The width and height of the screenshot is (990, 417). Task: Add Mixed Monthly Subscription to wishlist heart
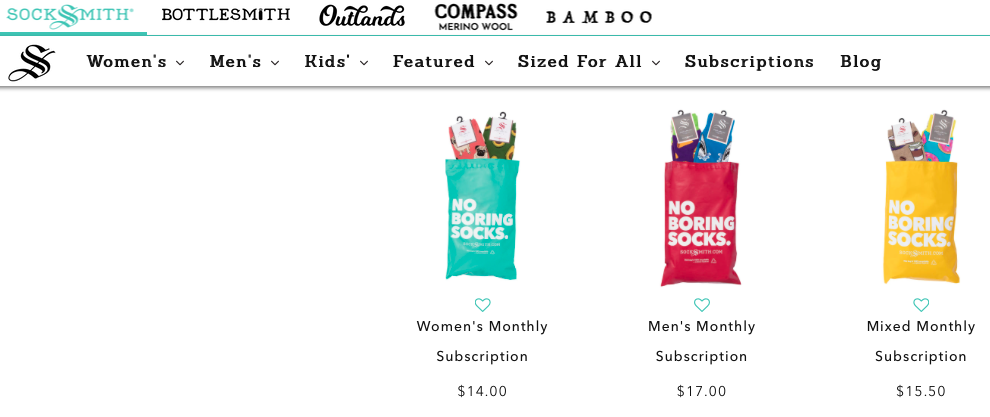921,305
